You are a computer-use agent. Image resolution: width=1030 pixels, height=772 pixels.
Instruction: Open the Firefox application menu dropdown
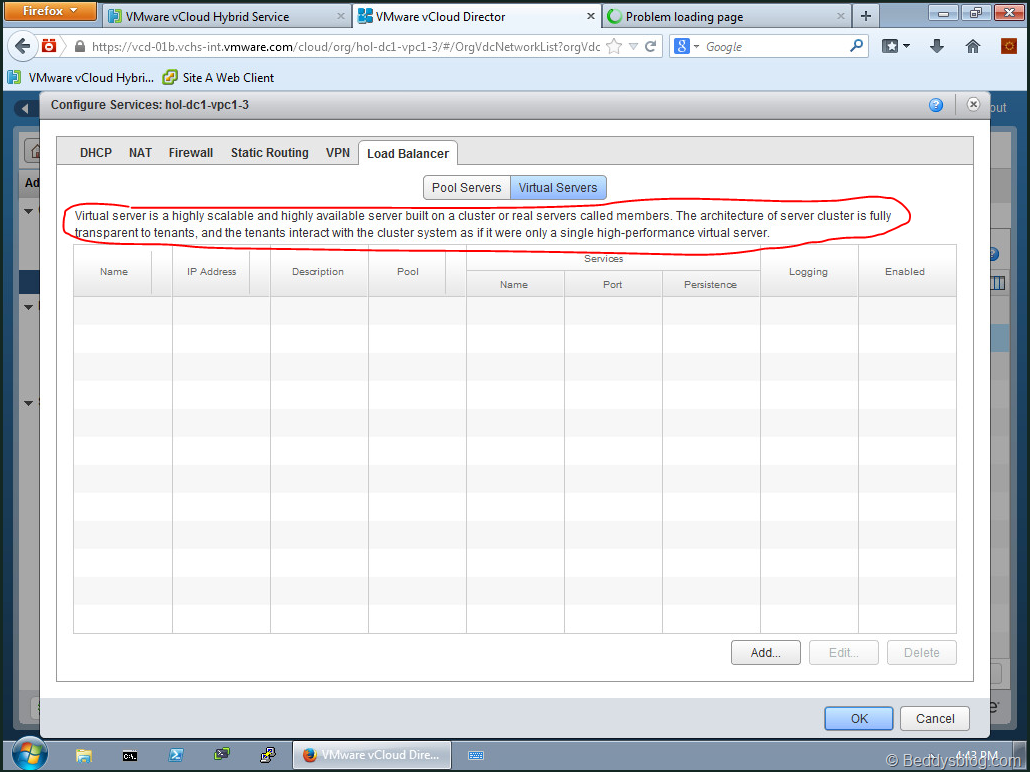point(50,12)
